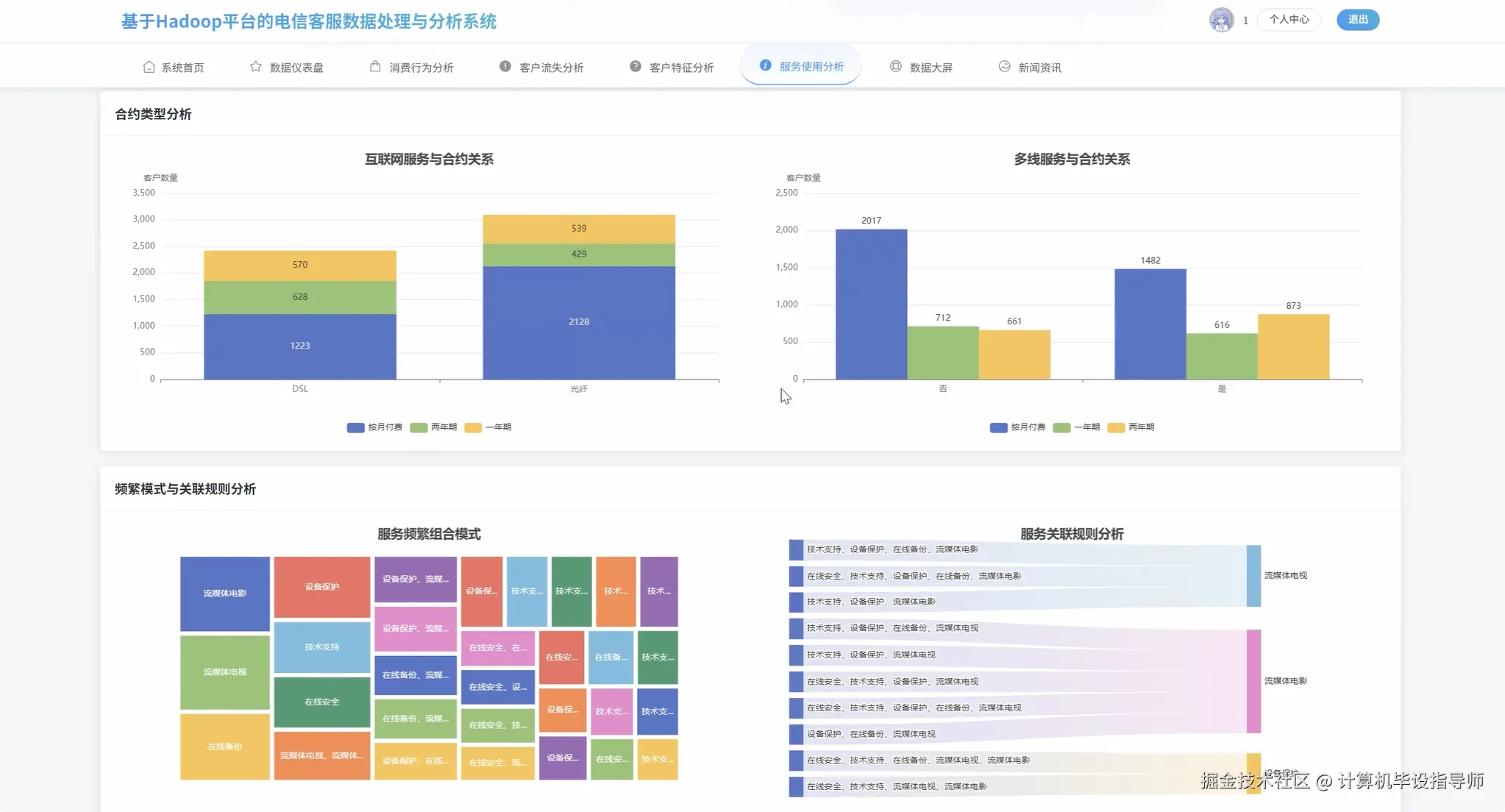The height and width of the screenshot is (812, 1505).
Task: Click the system title heading link
Action: (x=309, y=21)
